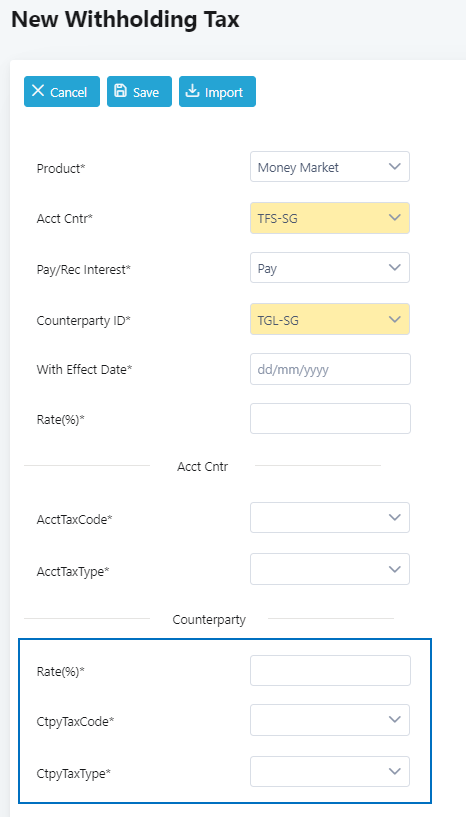The image size is (466, 817).
Task: Expand the CtpyTaxType dropdown
Action: [330, 772]
